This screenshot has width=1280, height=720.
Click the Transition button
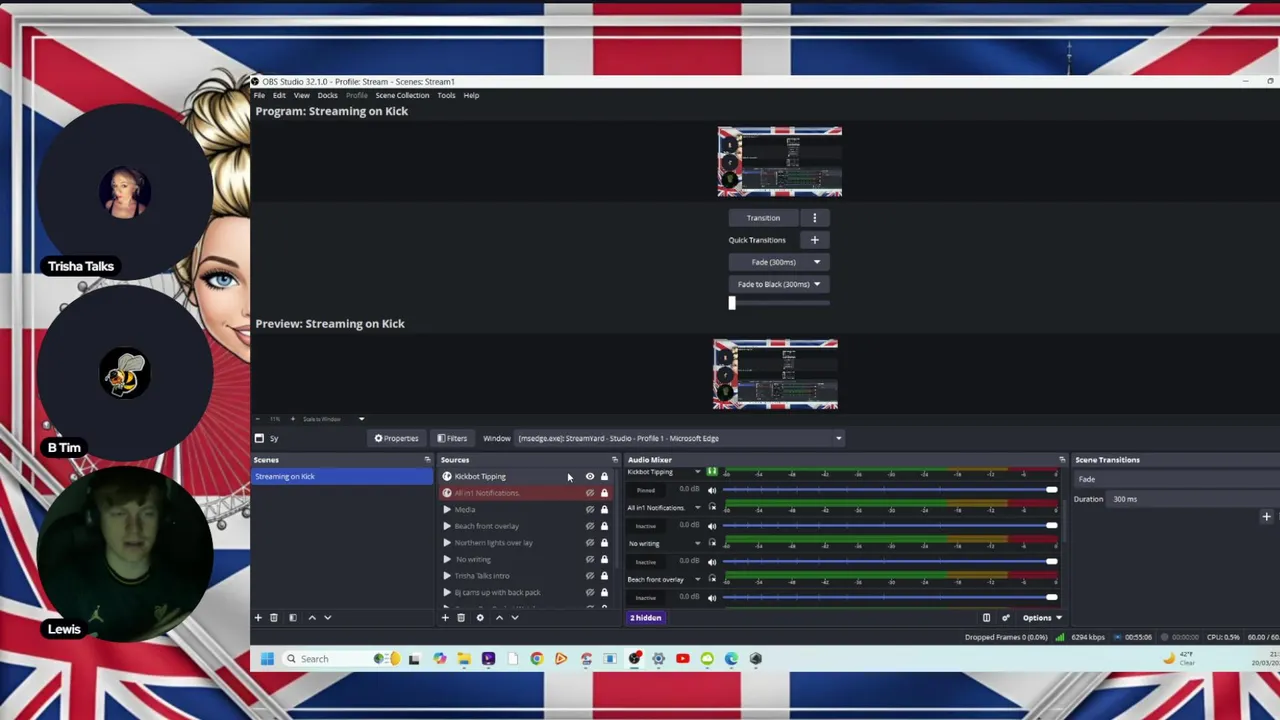pyautogui.click(x=763, y=218)
